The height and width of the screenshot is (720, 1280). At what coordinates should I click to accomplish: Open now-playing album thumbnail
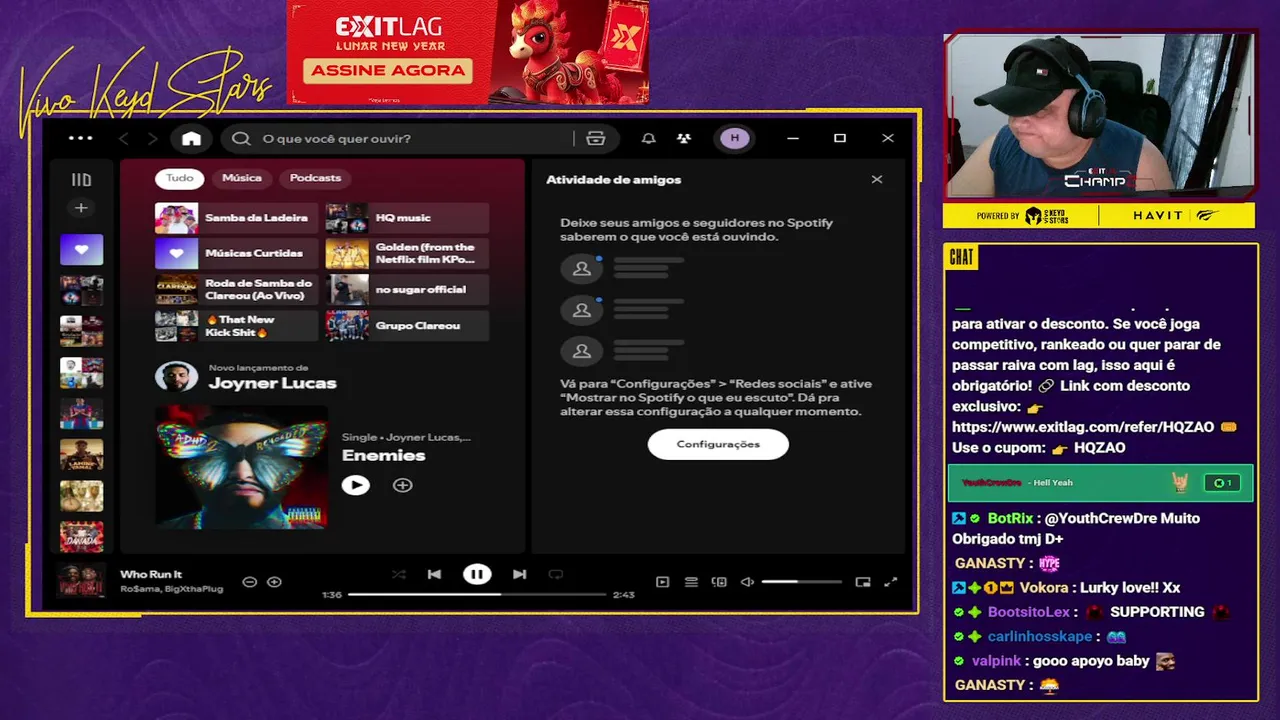click(x=82, y=581)
